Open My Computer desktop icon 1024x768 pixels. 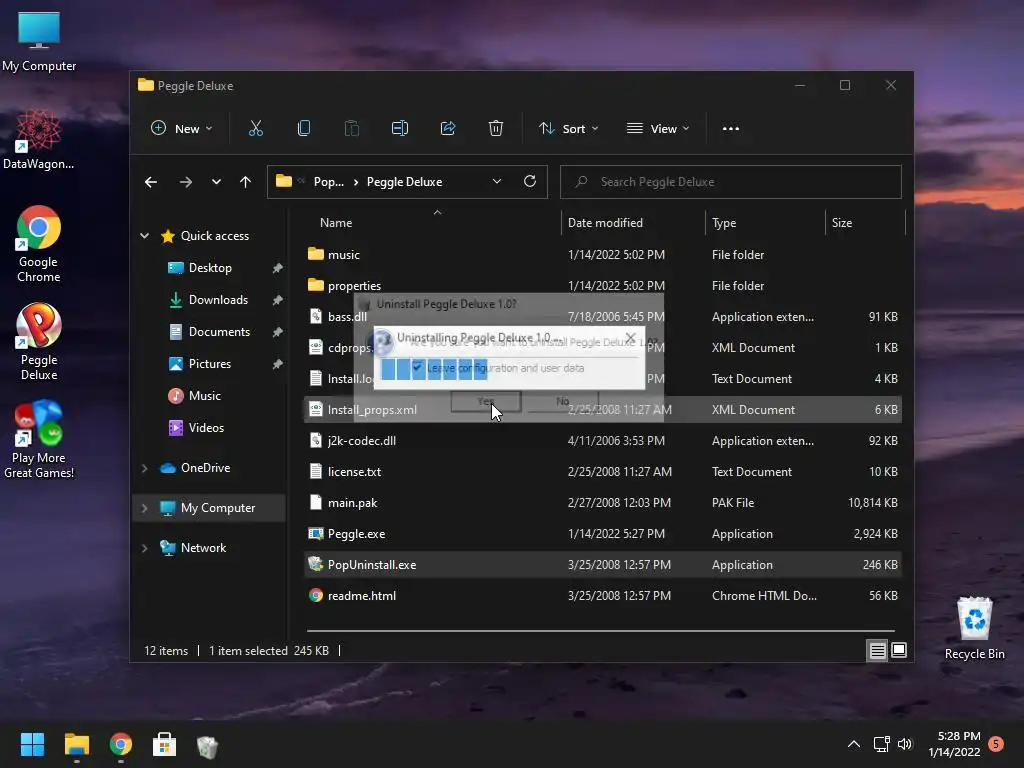coord(39,42)
